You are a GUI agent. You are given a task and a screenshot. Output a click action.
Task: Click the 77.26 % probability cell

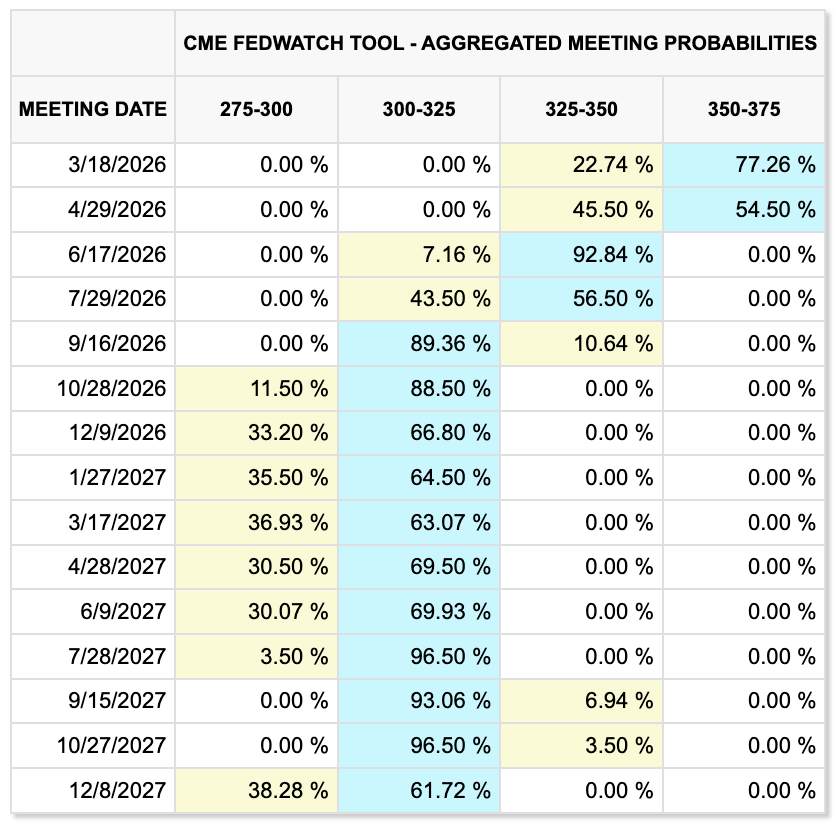coord(776,165)
